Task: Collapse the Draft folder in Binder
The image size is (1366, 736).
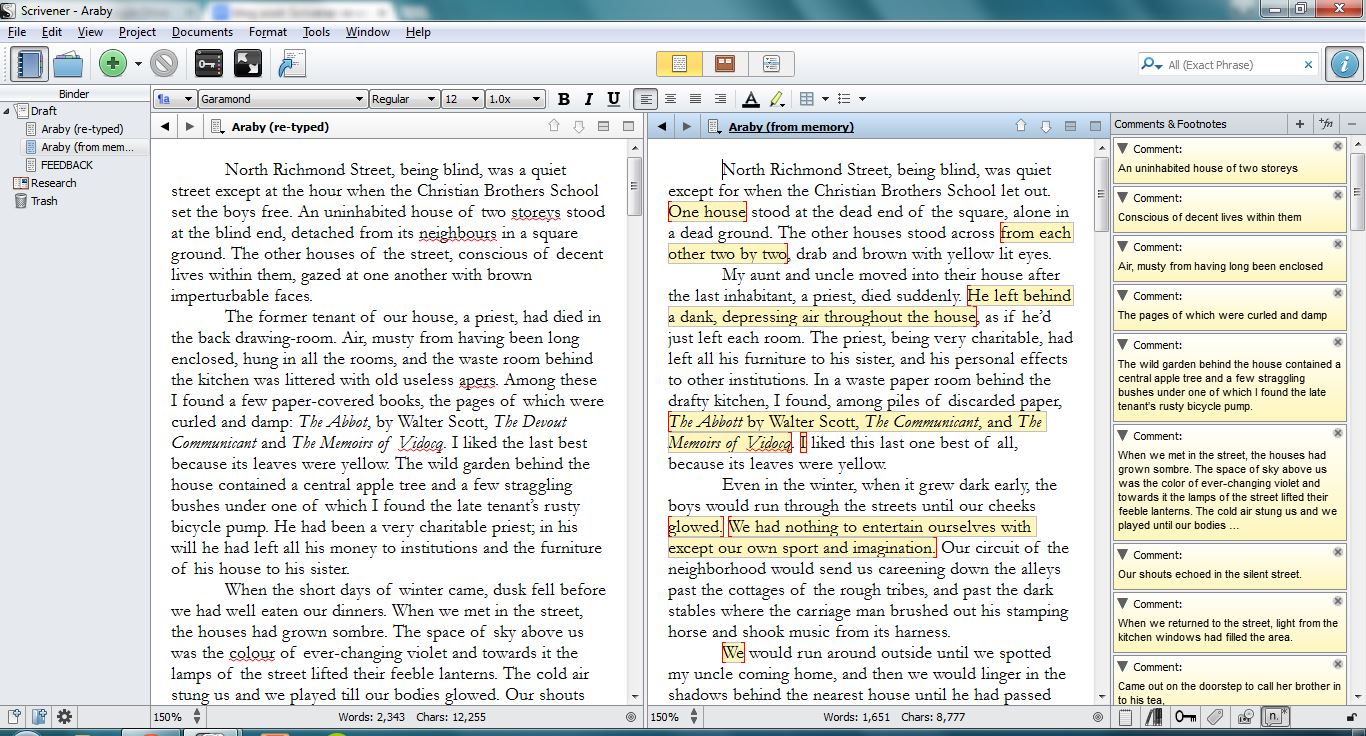Action: [x=7, y=111]
